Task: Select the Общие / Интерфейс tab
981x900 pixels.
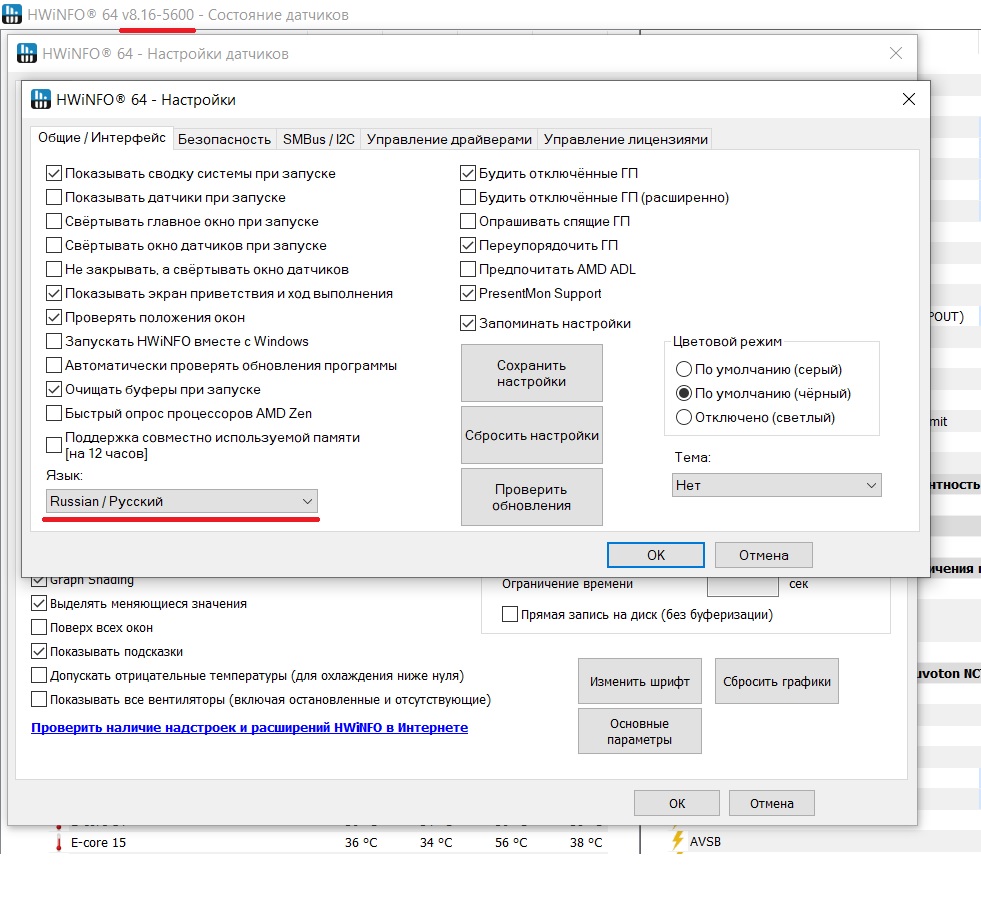Action: [101, 138]
